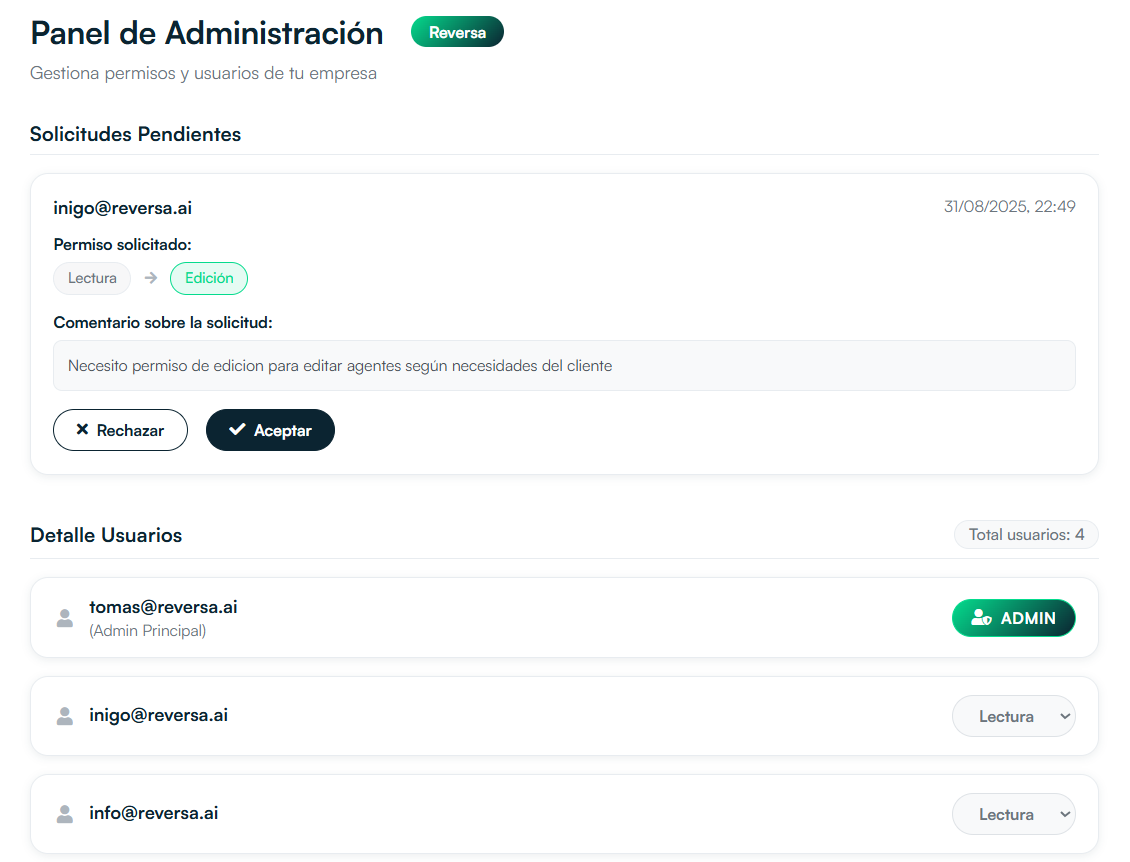Click the user icon in inigo@reversa.ai's user row

(x=65, y=716)
